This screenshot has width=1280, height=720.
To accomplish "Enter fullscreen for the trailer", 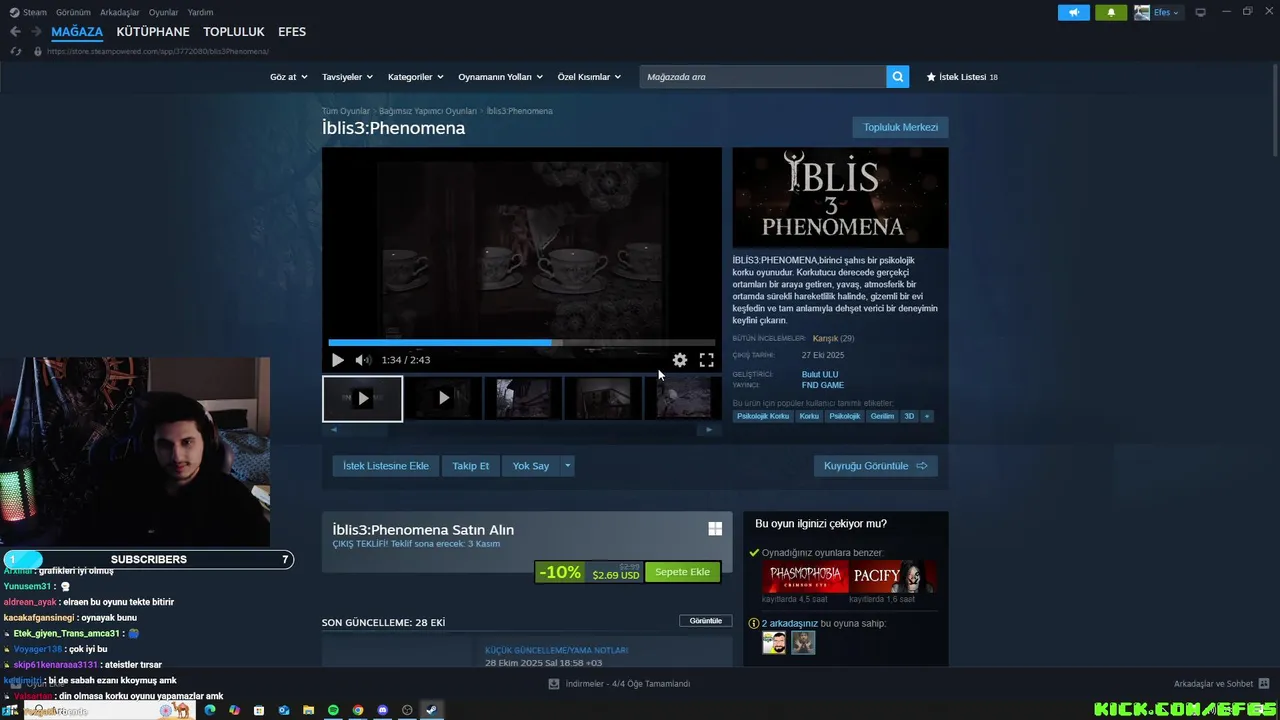I will (x=706, y=360).
